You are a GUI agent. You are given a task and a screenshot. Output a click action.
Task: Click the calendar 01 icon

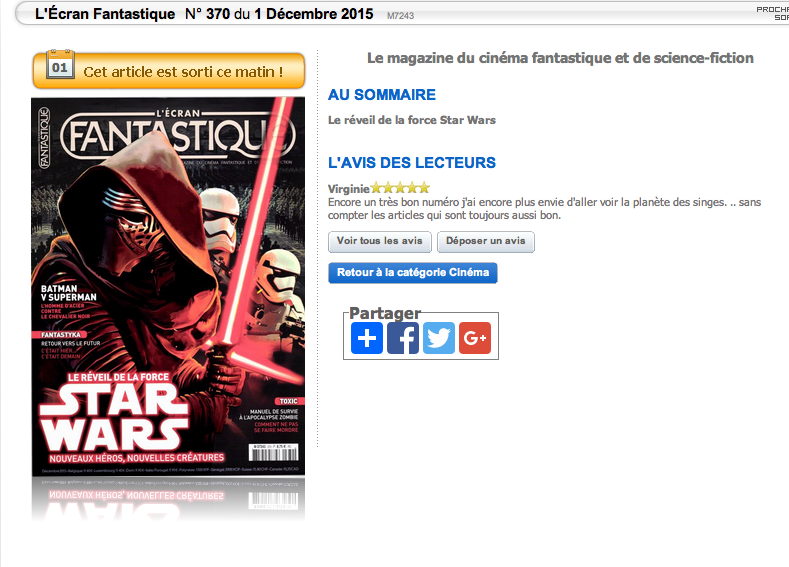coord(60,64)
